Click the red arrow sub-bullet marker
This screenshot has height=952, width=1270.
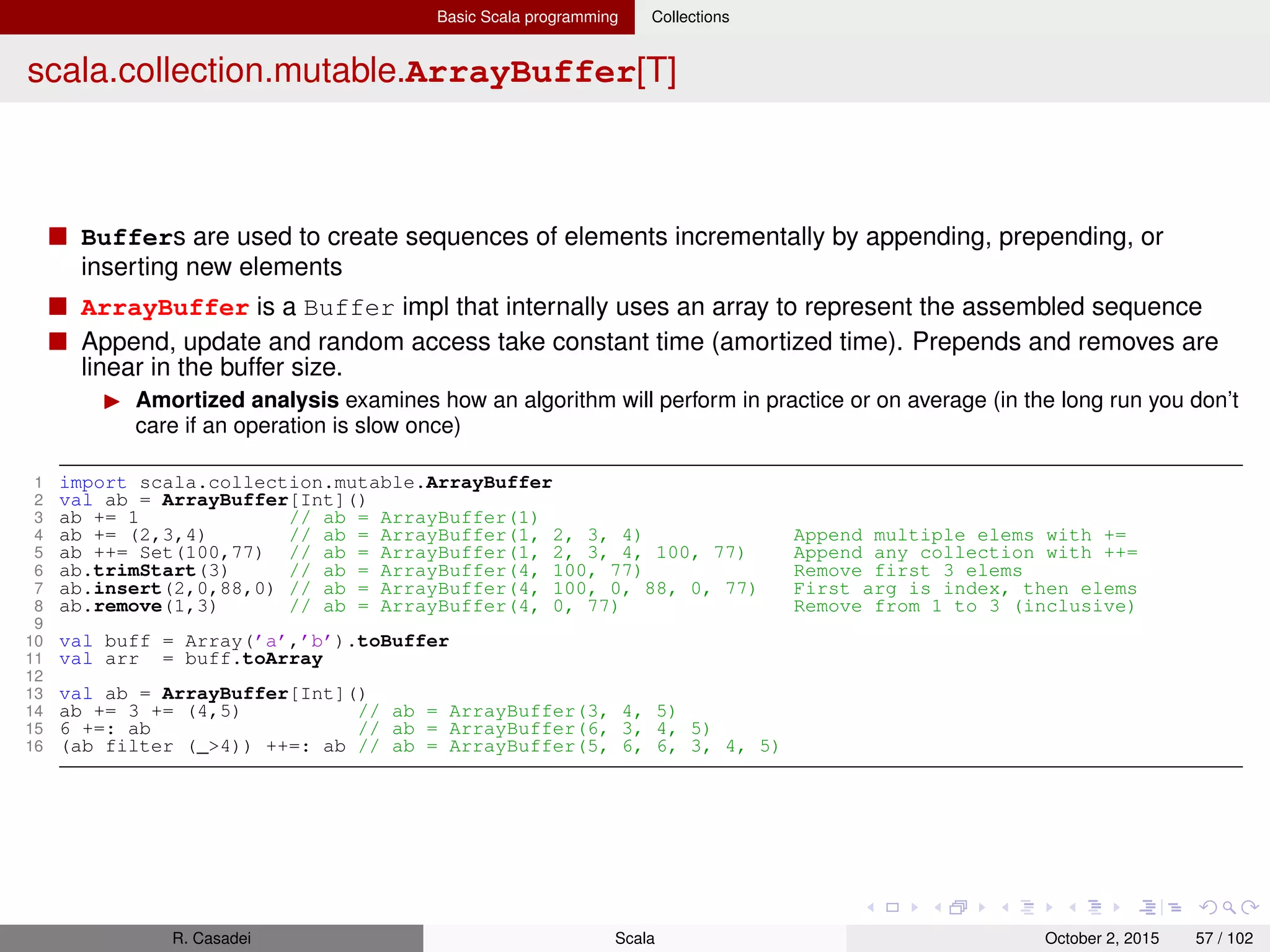112,402
